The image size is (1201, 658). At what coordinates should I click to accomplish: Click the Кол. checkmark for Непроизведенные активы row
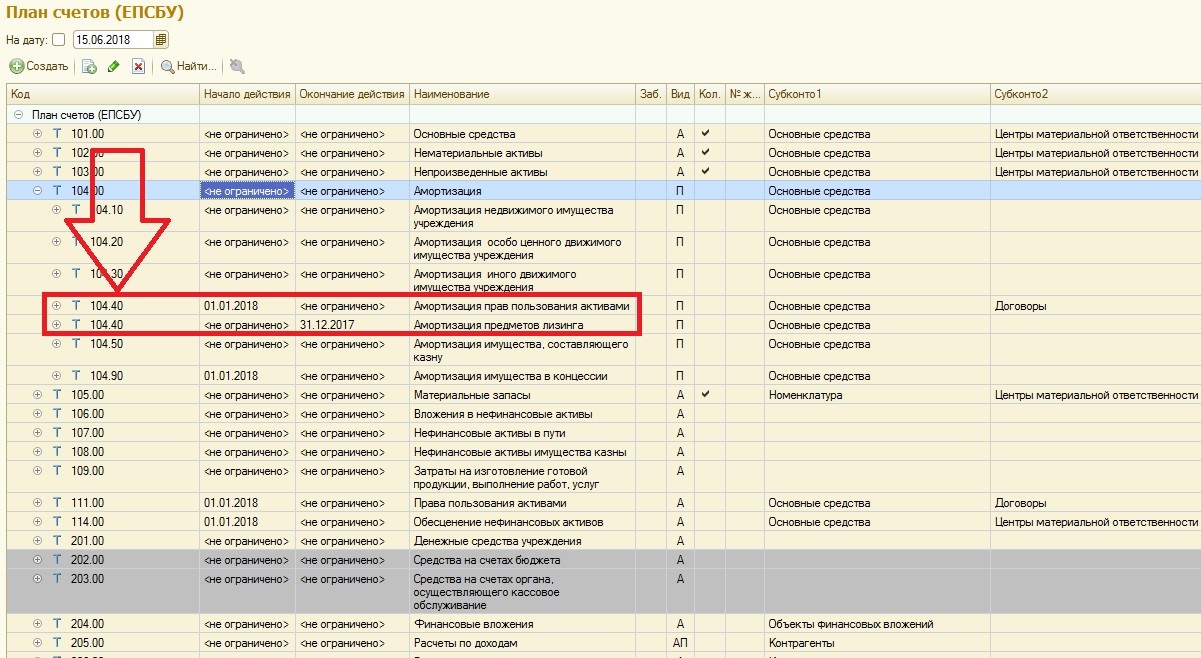coord(706,172)
